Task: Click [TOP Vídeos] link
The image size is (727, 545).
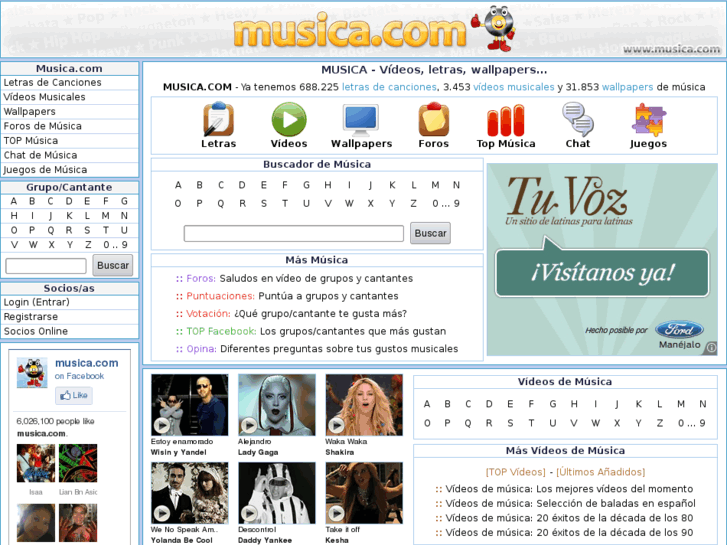Action: (x=516, y=472)
